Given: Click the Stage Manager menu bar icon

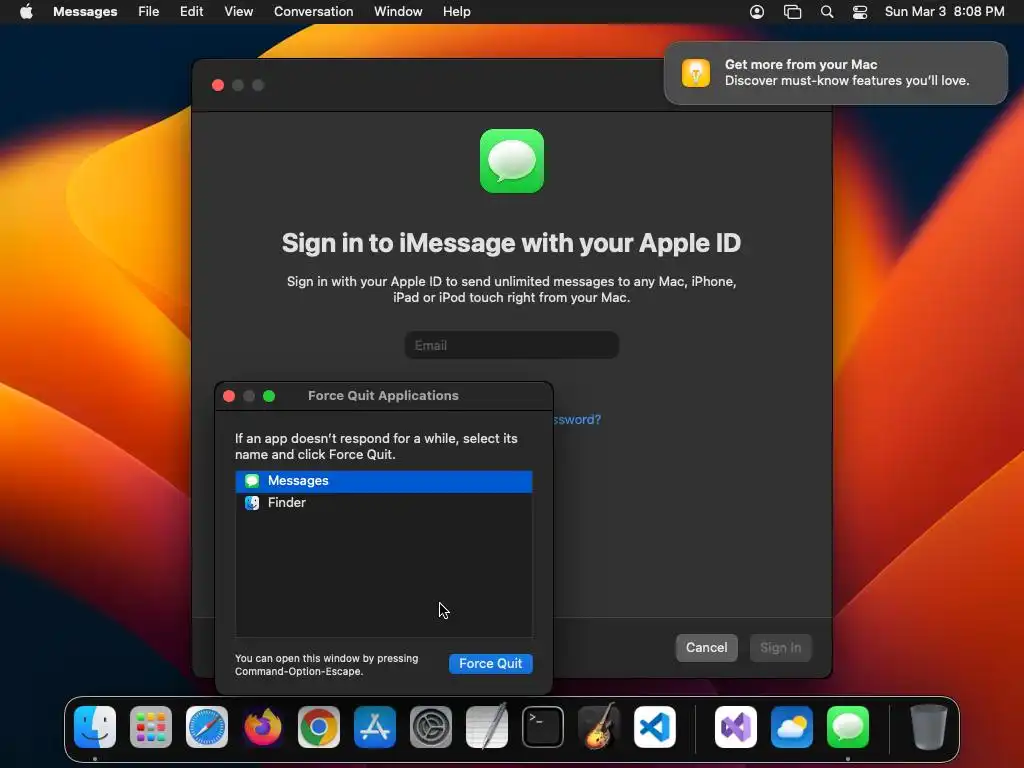Looking at the screenshot, I should 792,12.
